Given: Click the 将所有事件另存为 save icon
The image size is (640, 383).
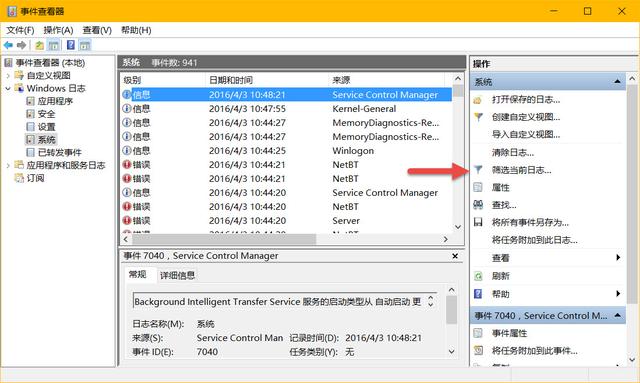Looking at the screenshot, I should pos(478,223).
